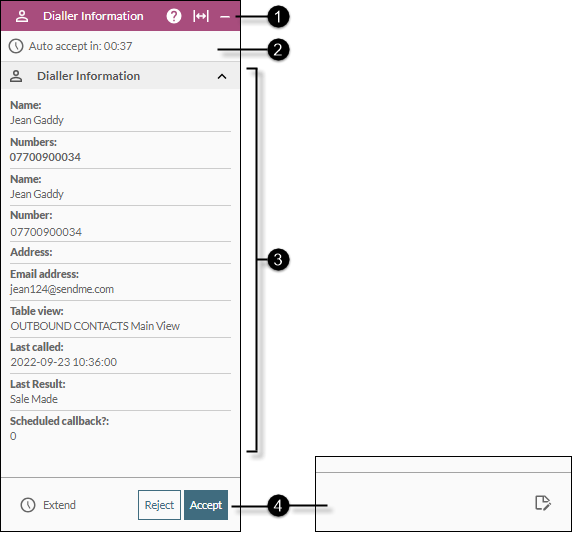Click the Dialler Information section header

[120, 76]
